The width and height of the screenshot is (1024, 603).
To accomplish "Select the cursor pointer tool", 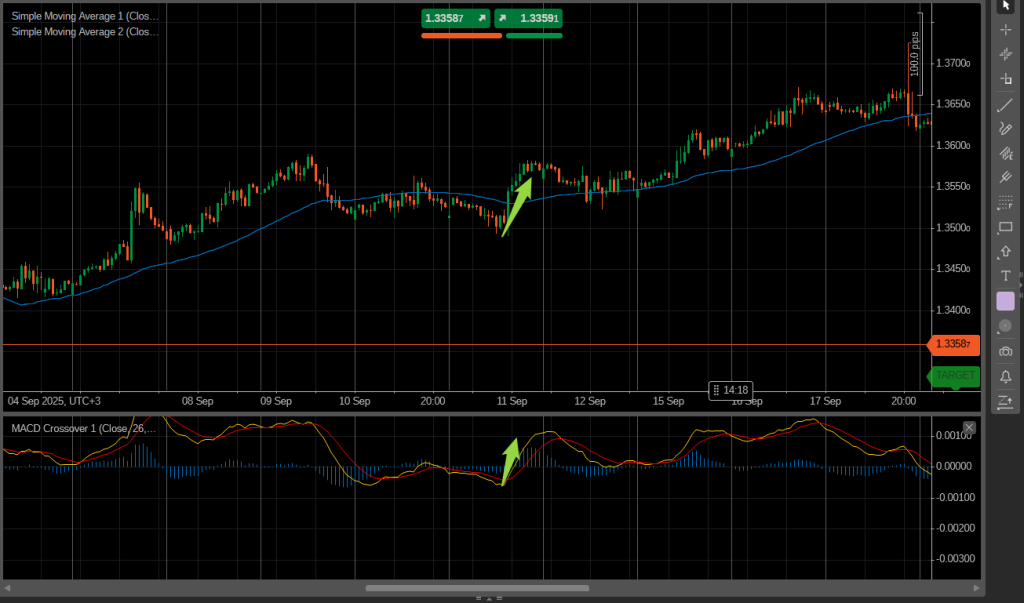I will (1006, 5).
